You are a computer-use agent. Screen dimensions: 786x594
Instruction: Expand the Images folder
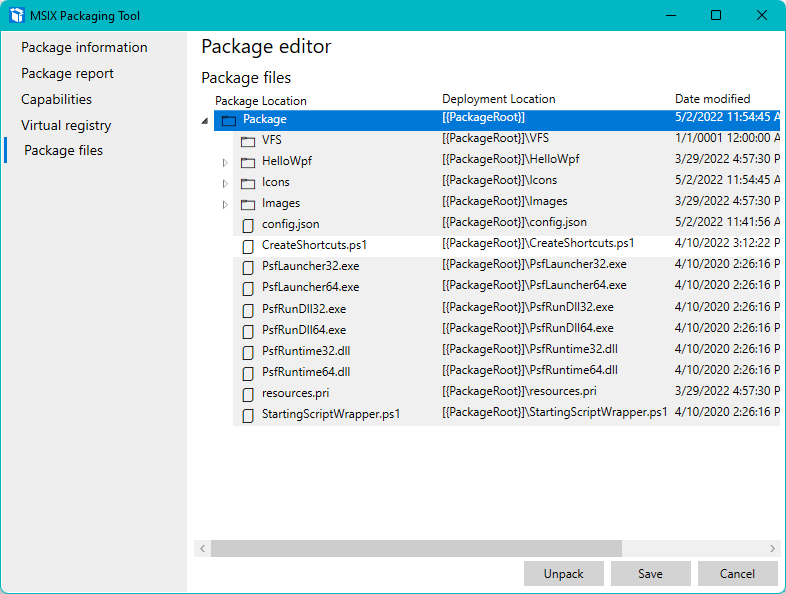pos(225,205)
